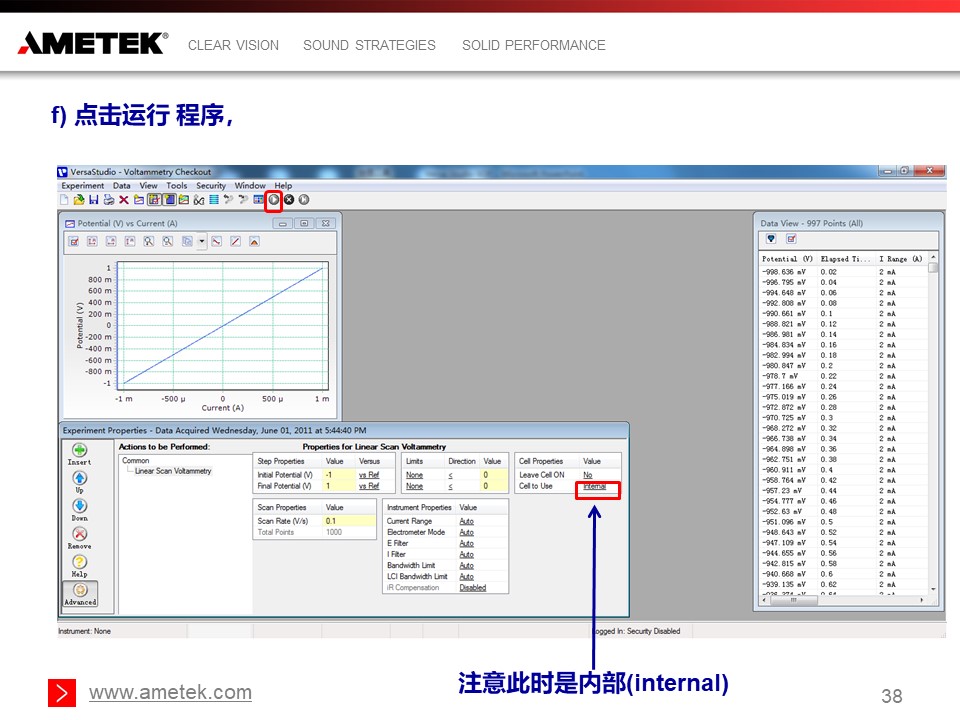This screenshot has width=960, height=720.
Task: Click the Stop experiment button in toolbar
Action: click(x=289, y=200)
